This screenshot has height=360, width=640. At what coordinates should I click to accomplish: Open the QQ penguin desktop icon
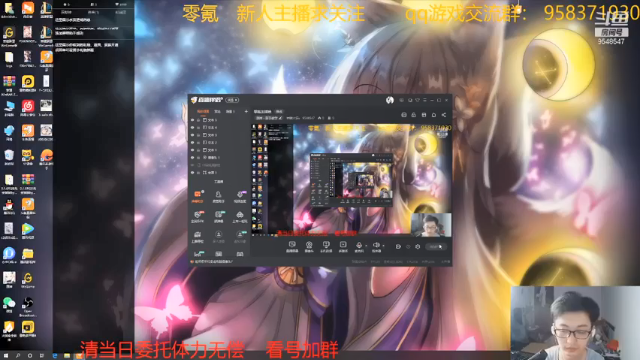click(9, 205)
